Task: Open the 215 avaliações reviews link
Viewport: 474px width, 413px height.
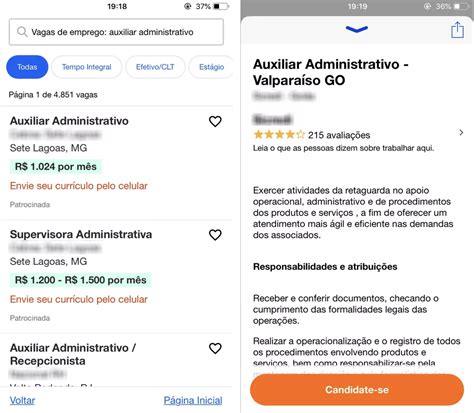Action: click(339, 135)
